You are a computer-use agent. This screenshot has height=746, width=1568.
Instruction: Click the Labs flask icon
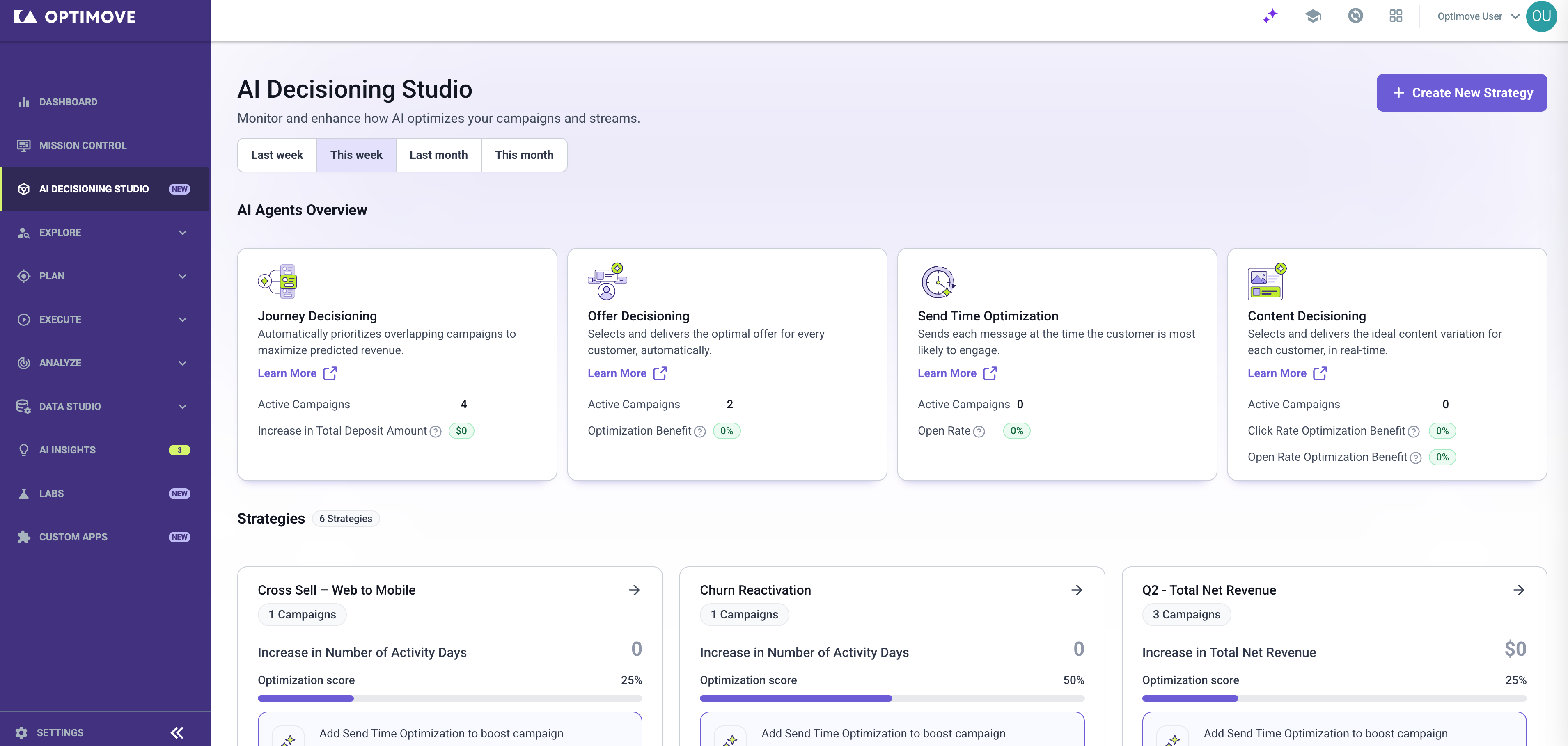pyautogui.click(x=24, y=494)
